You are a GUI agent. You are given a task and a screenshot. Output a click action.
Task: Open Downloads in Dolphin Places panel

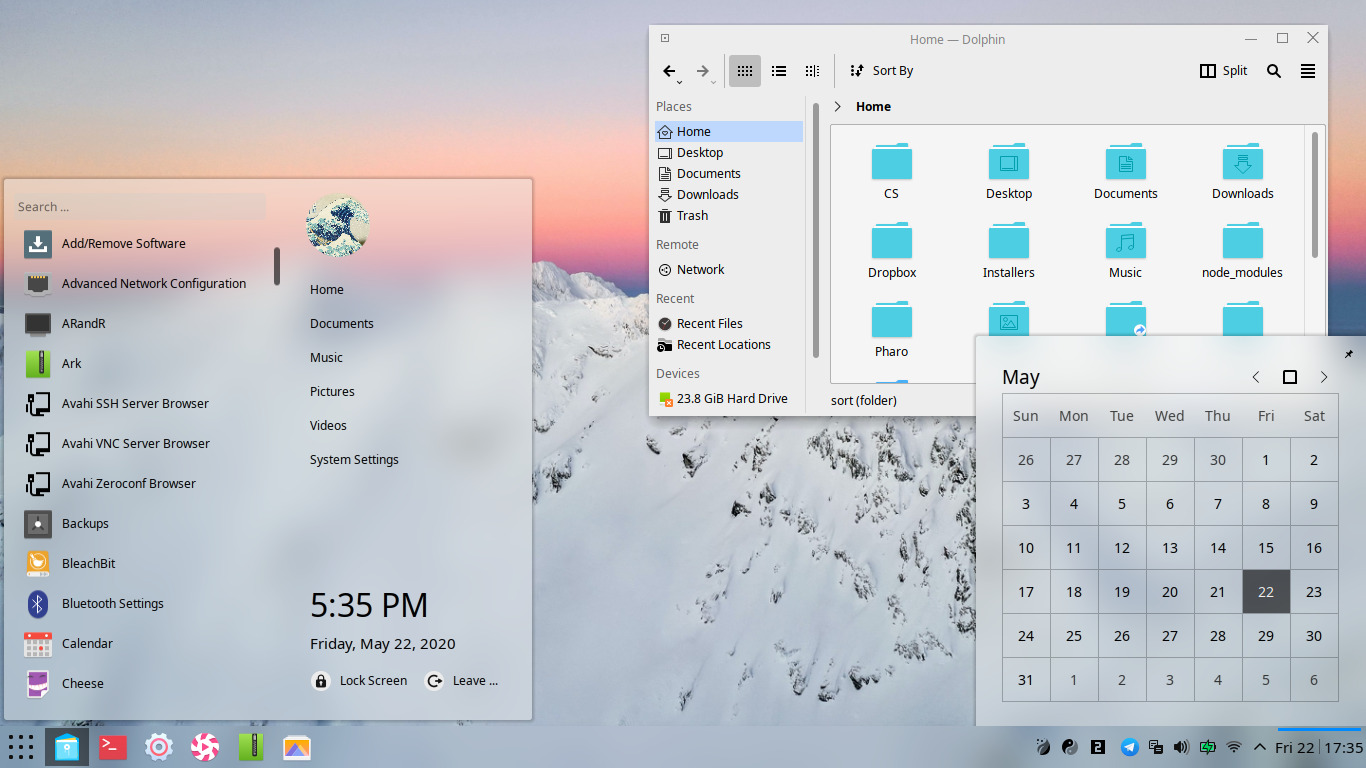(729, 194)
